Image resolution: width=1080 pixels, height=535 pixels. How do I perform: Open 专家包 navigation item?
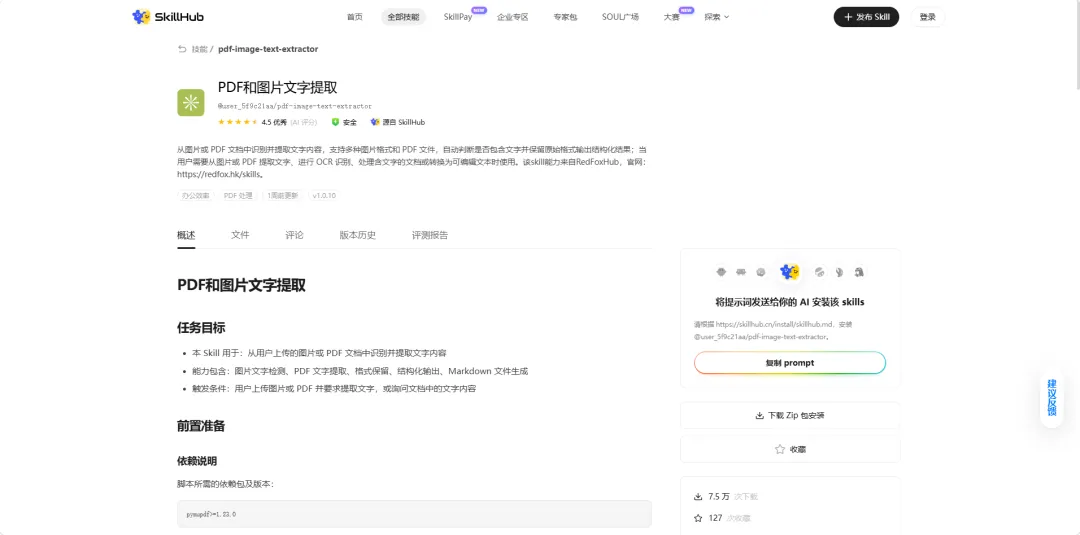565,17
